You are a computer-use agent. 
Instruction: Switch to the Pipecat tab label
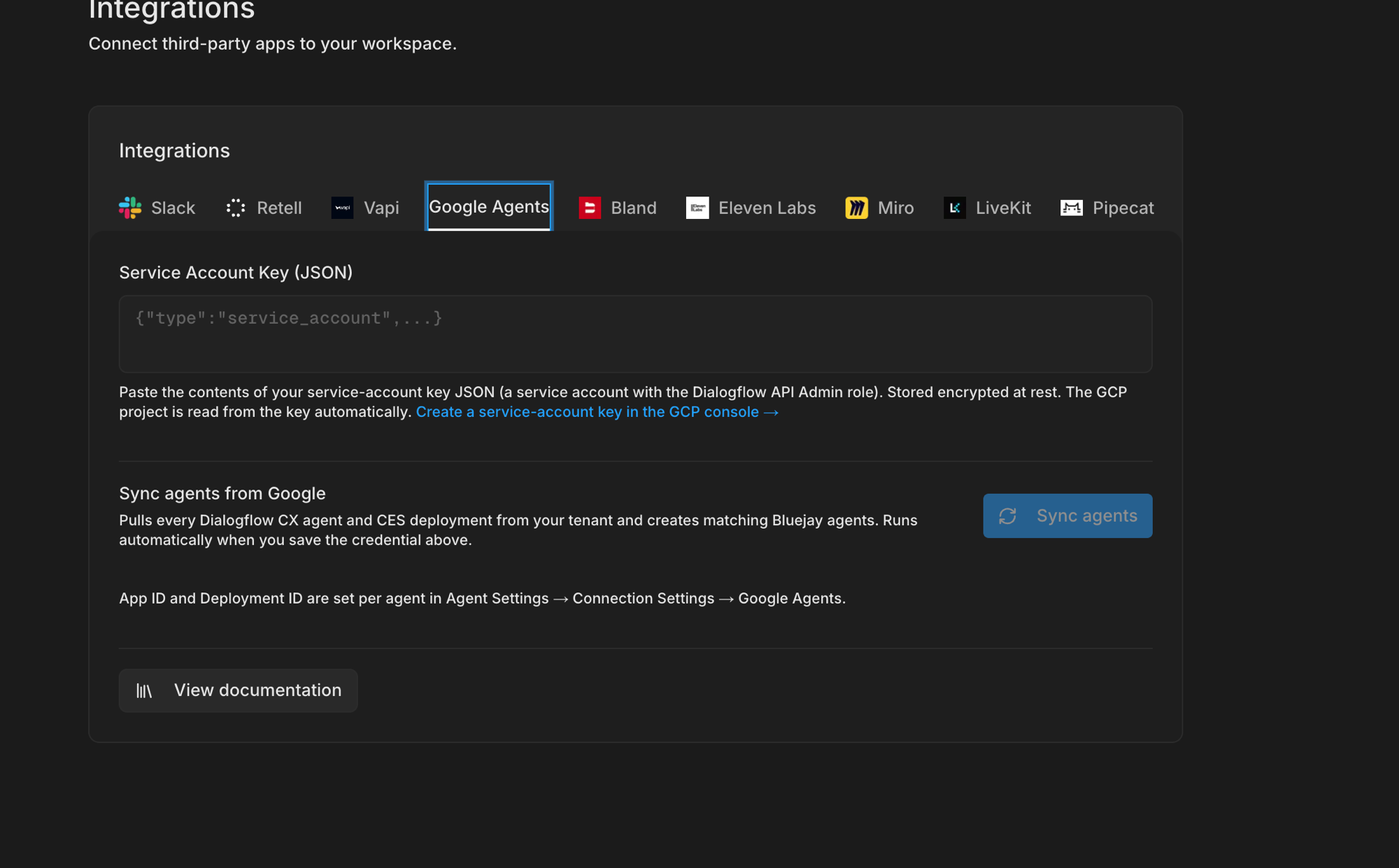point(1123,208)
